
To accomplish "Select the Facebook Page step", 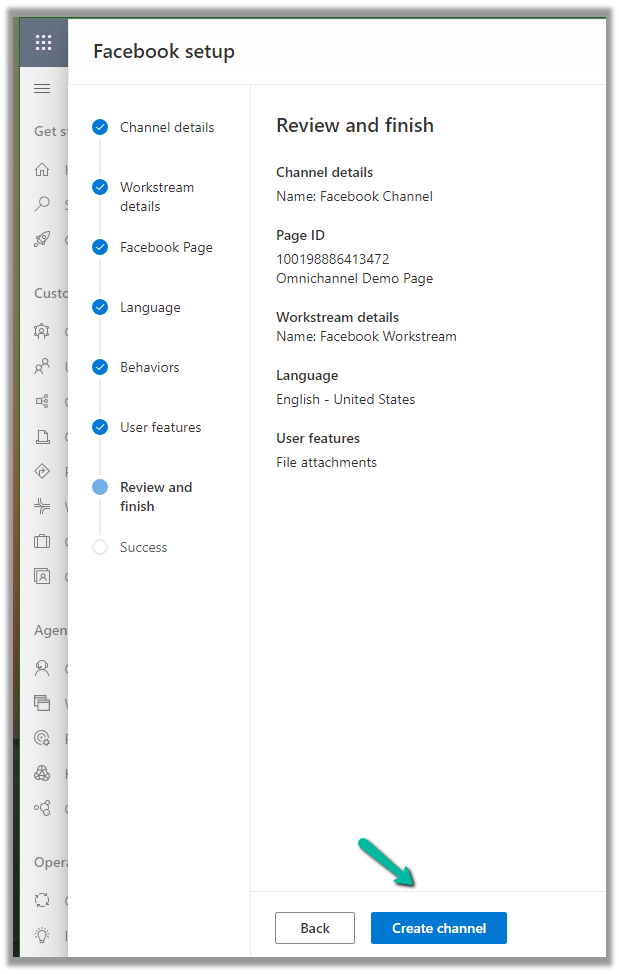I will tap(166, 247).
